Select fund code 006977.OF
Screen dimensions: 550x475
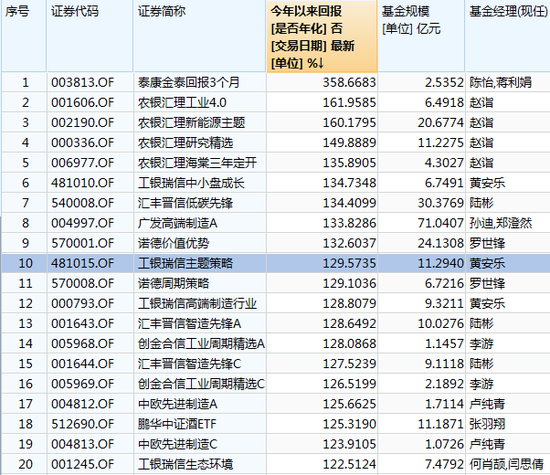pyautogui.click(x=83, y=163)
